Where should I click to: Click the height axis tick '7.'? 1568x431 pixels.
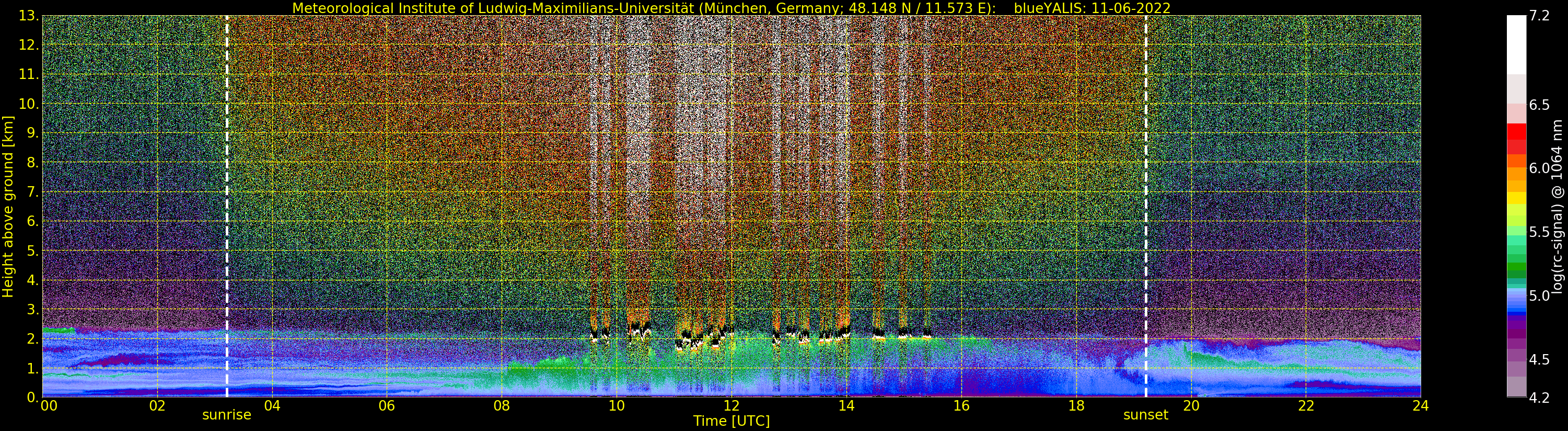tap(33, 192)
